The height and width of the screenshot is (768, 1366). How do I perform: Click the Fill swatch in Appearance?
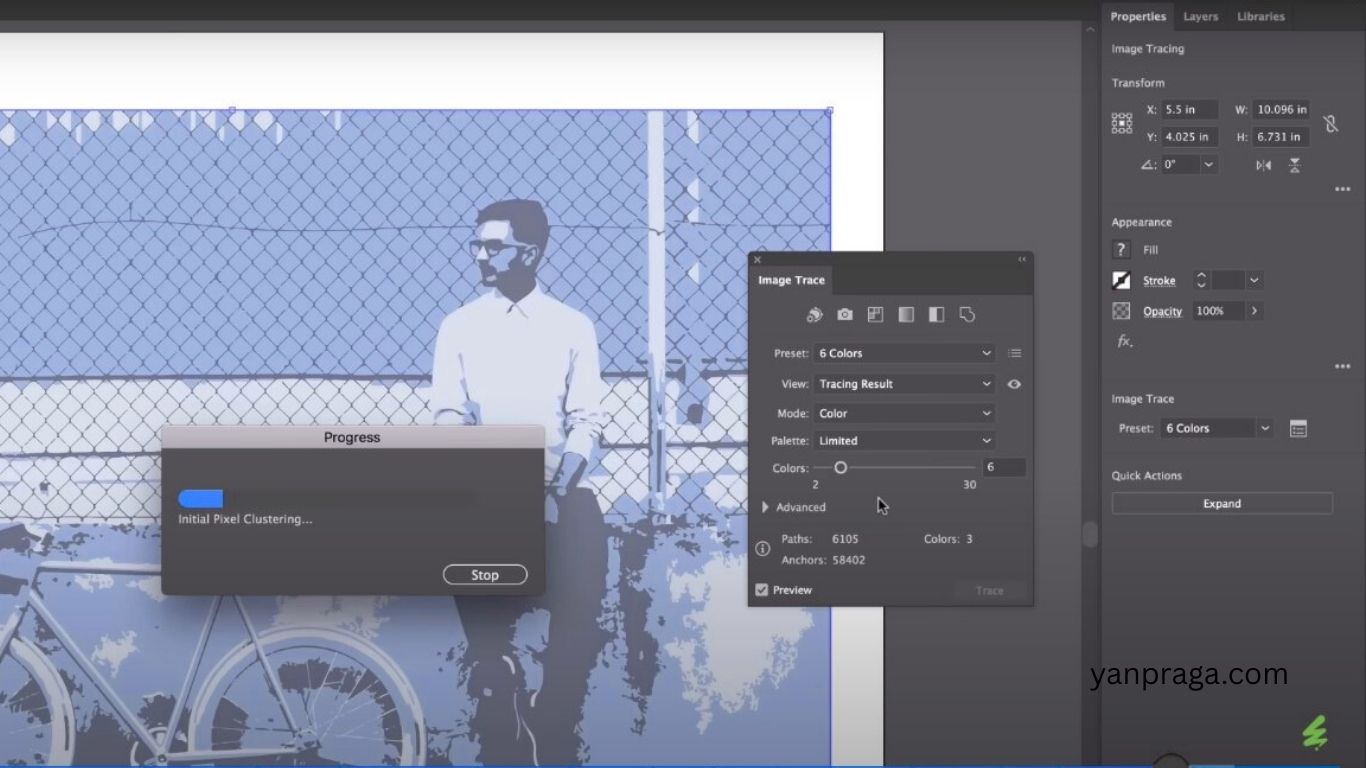[x=1121, y=250]
